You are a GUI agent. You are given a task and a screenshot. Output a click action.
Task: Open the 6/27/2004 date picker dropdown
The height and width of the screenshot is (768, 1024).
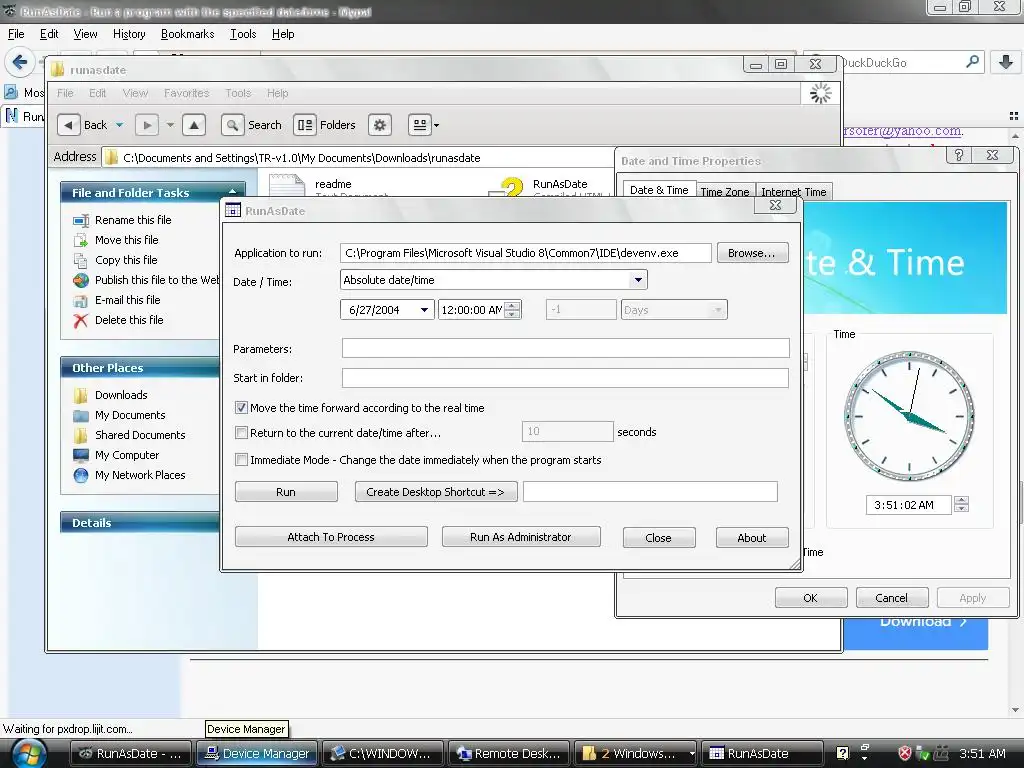click(424, 310)
